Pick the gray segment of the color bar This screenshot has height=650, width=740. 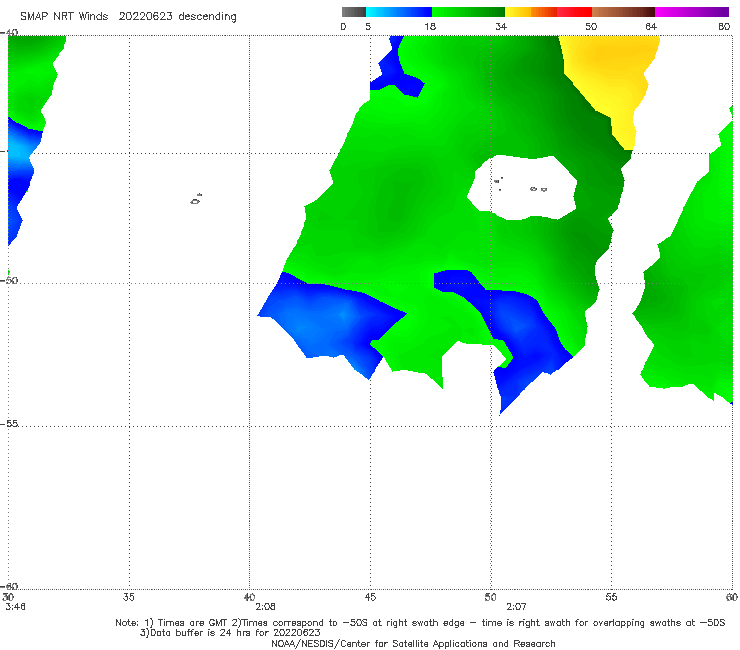tap(354, 12)
